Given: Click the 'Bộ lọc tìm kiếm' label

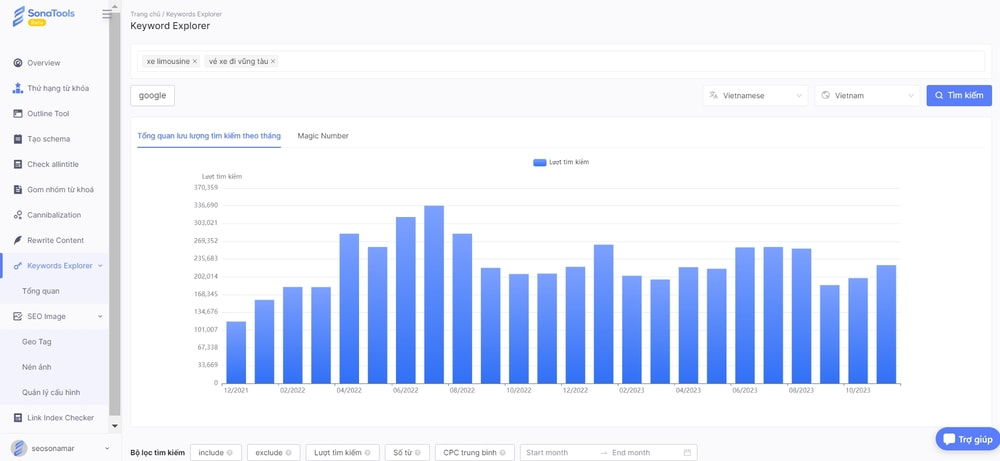Looking at the screenshot, I should (158, 453).
